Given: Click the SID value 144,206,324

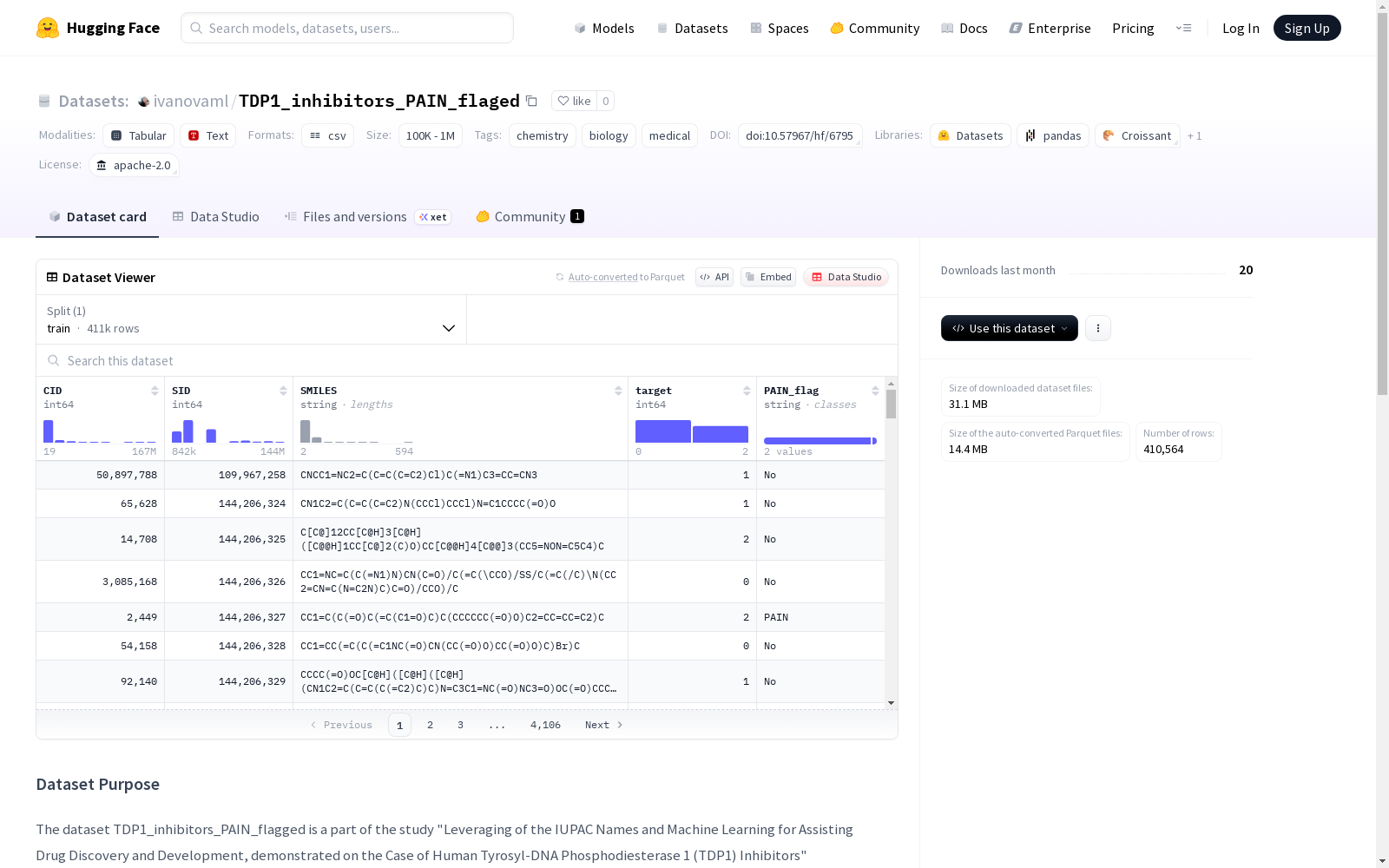Looking at the screenshot, I should tap(252, 503).
